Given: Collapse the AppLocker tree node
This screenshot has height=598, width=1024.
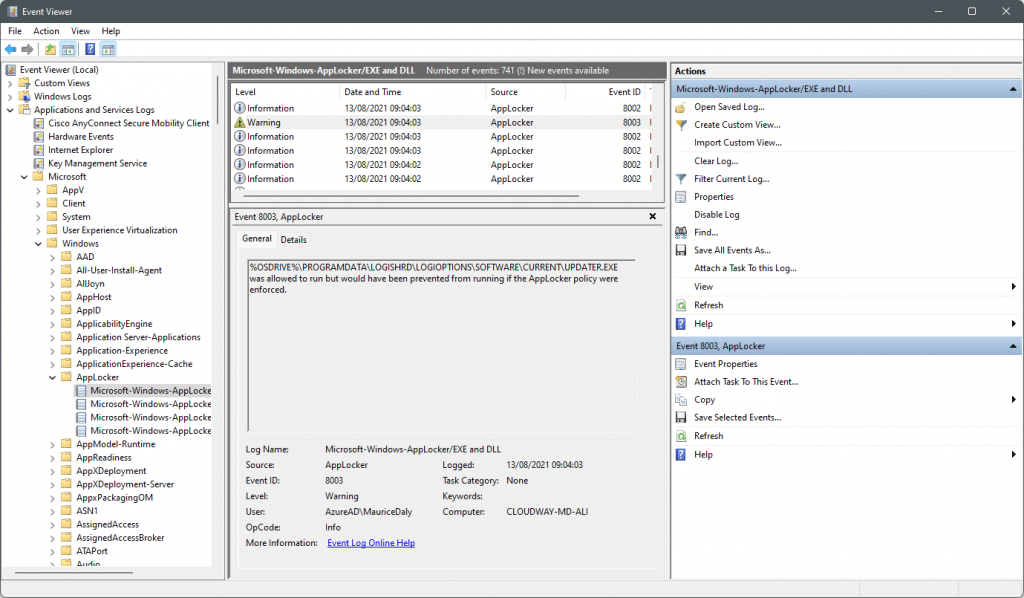Looking at the screenshot, I should [52, 377].
